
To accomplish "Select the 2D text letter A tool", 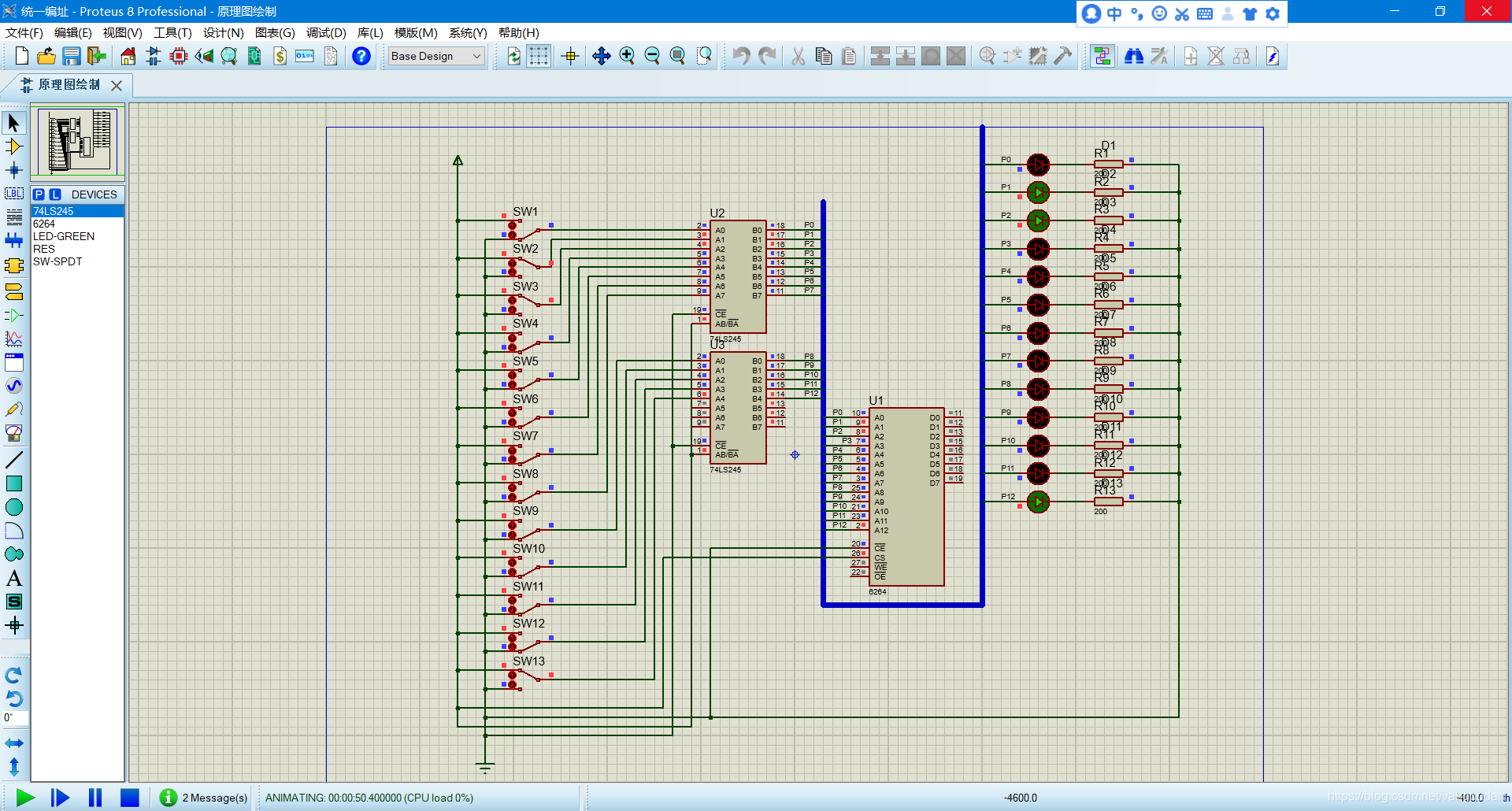I will tap(14, 578).
